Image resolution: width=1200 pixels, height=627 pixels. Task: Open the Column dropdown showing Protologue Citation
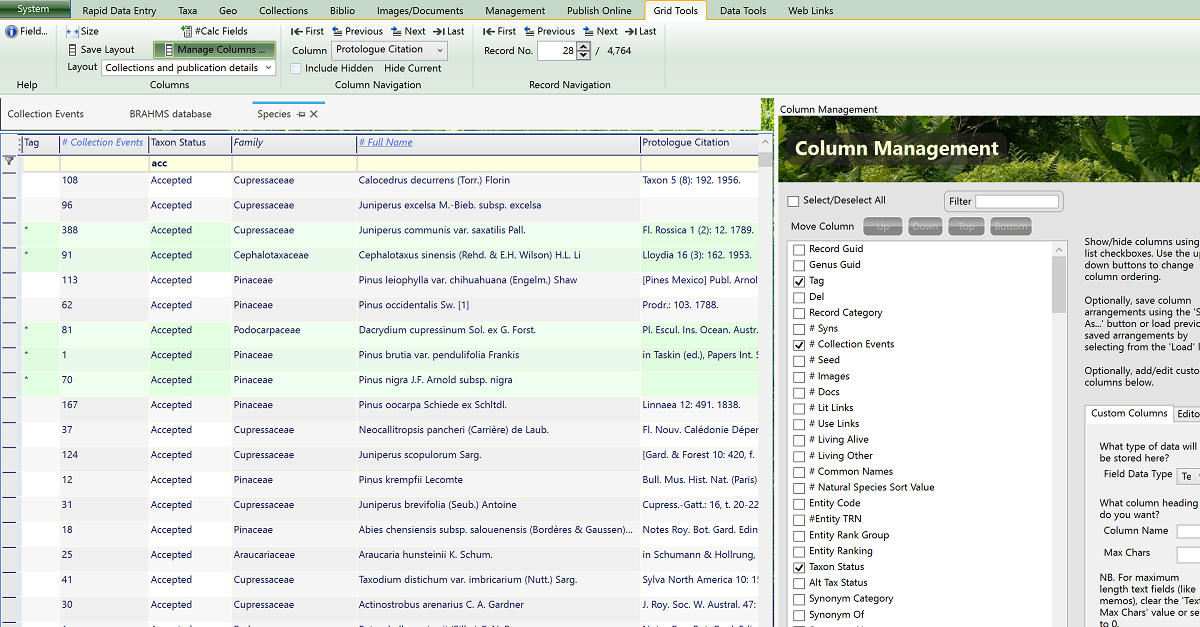[x=389, y=50]
